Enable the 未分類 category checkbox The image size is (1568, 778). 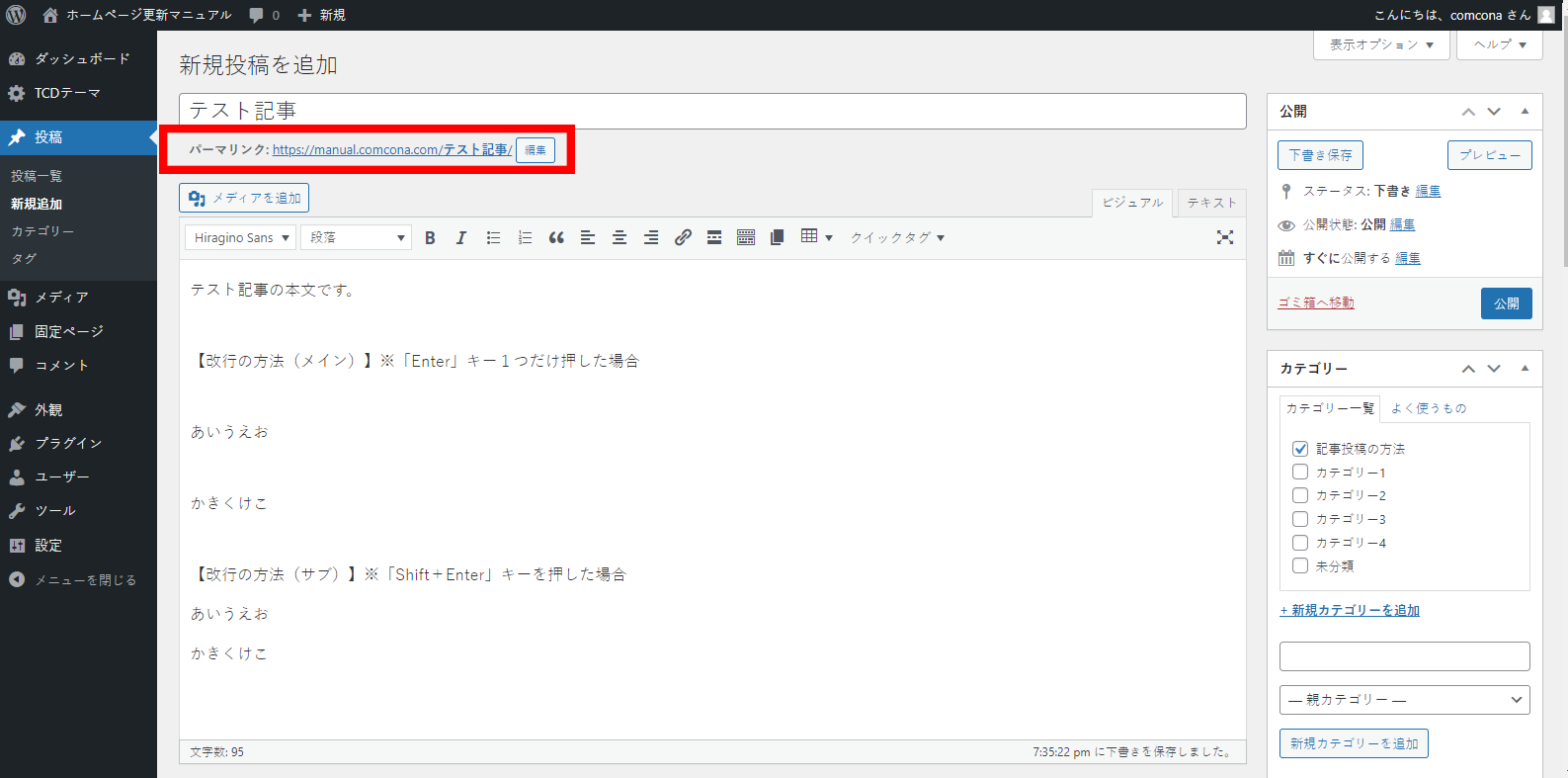pos(1300,566)
